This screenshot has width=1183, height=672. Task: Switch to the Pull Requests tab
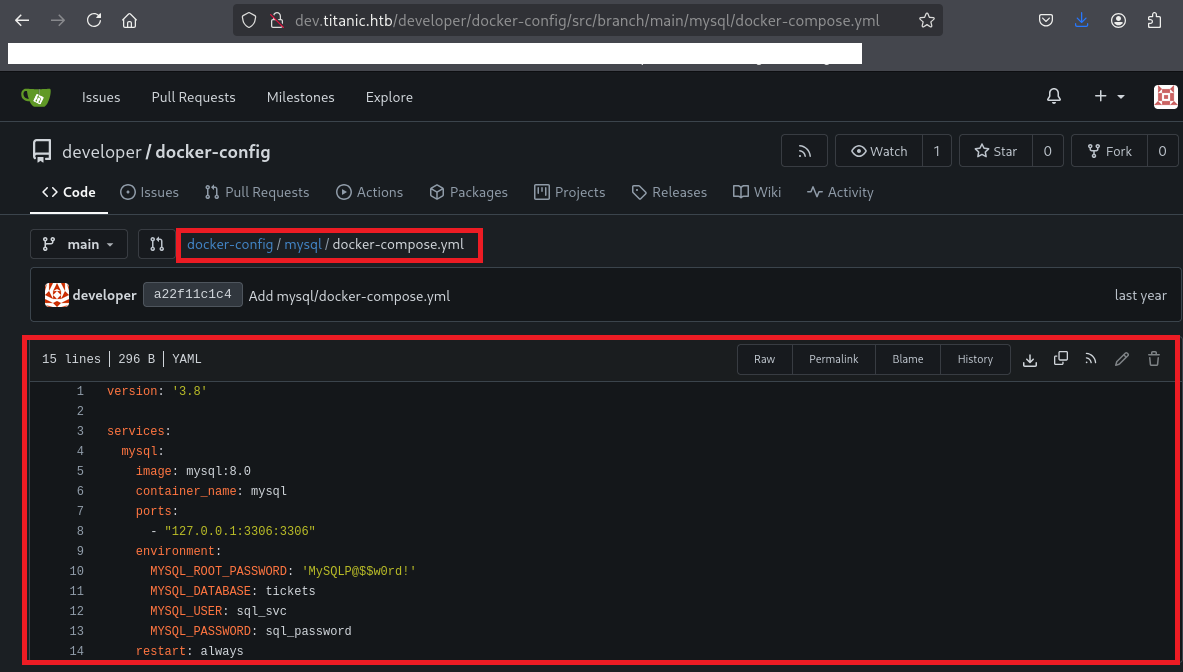[257, 192]
